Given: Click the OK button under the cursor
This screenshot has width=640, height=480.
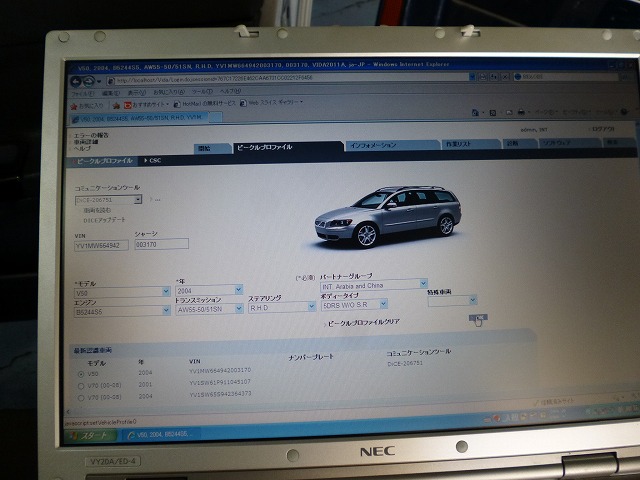Looking at the screenshot, I should [x=478, y=318].
